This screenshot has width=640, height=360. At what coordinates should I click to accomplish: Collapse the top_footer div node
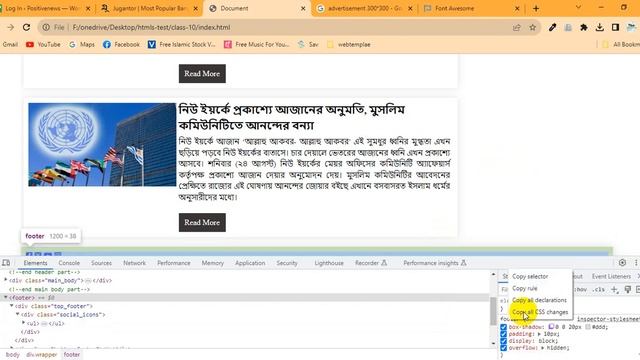tap(12, 306)
